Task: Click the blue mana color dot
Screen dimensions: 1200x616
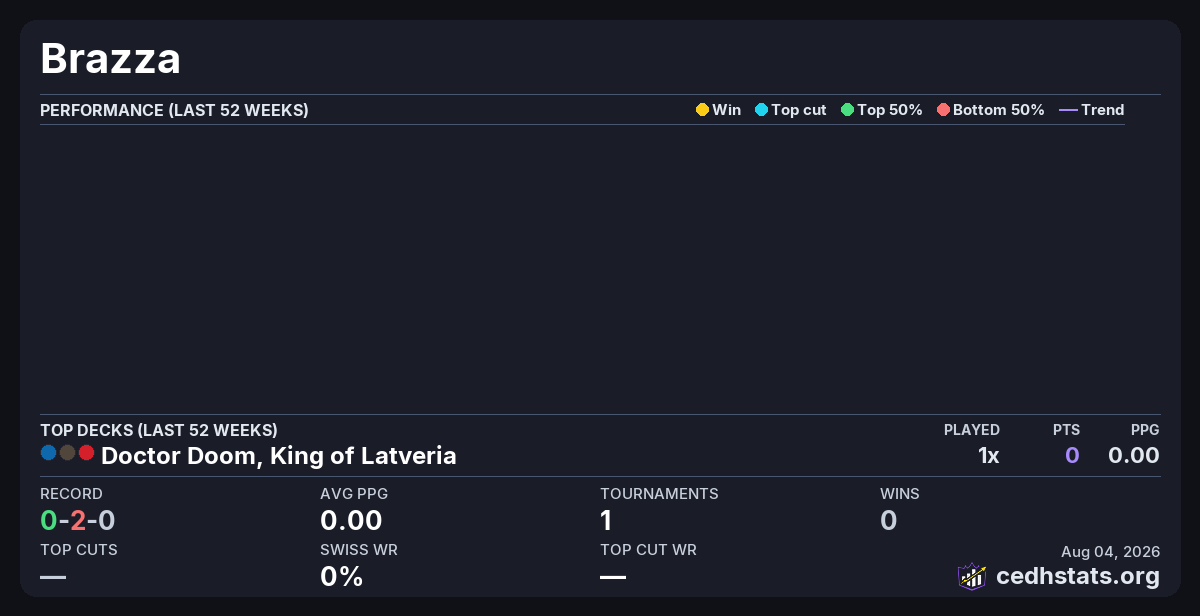Action: 48,453
